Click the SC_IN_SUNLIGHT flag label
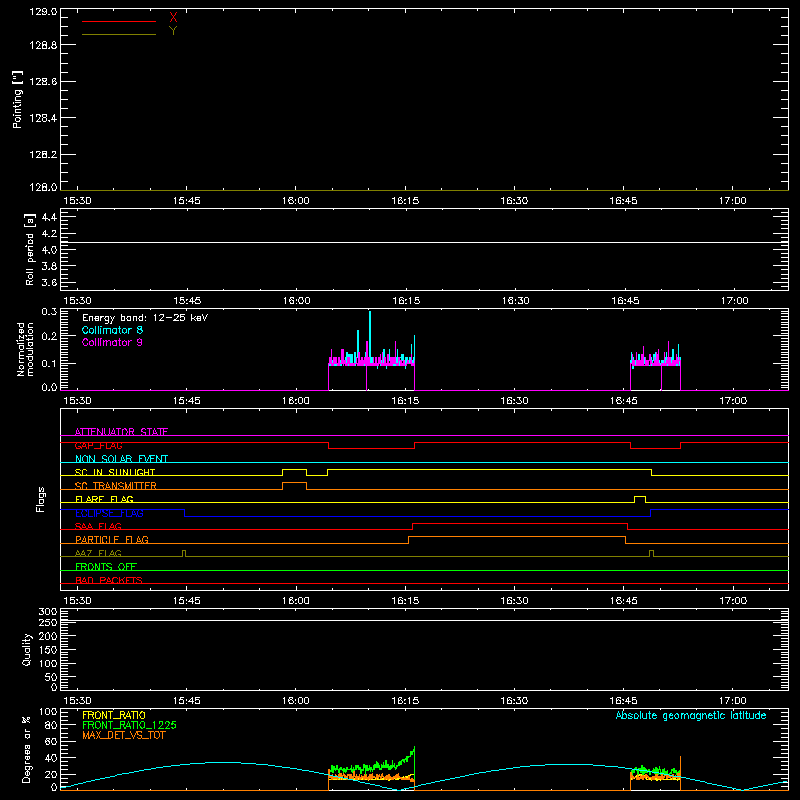The width and height of the screenshot is (800, 800). click(x=115, y=472)
